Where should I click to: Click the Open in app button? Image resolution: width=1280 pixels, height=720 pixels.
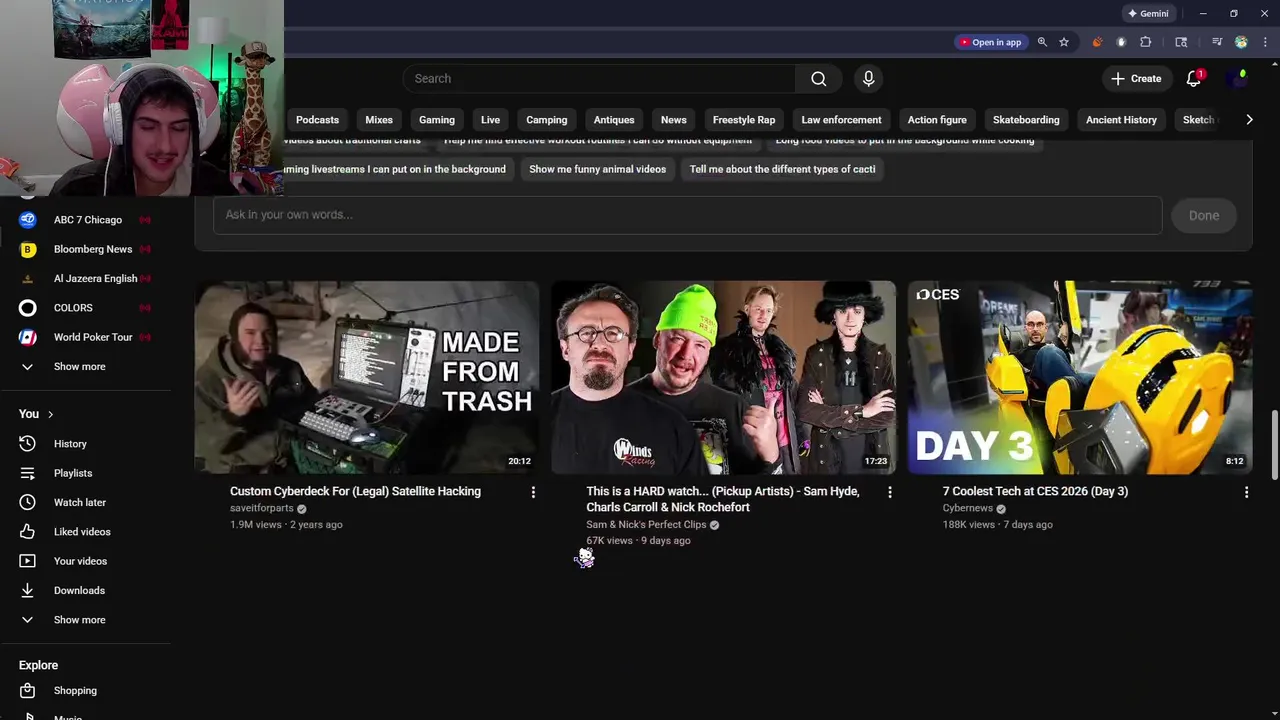tap(990, 42)
